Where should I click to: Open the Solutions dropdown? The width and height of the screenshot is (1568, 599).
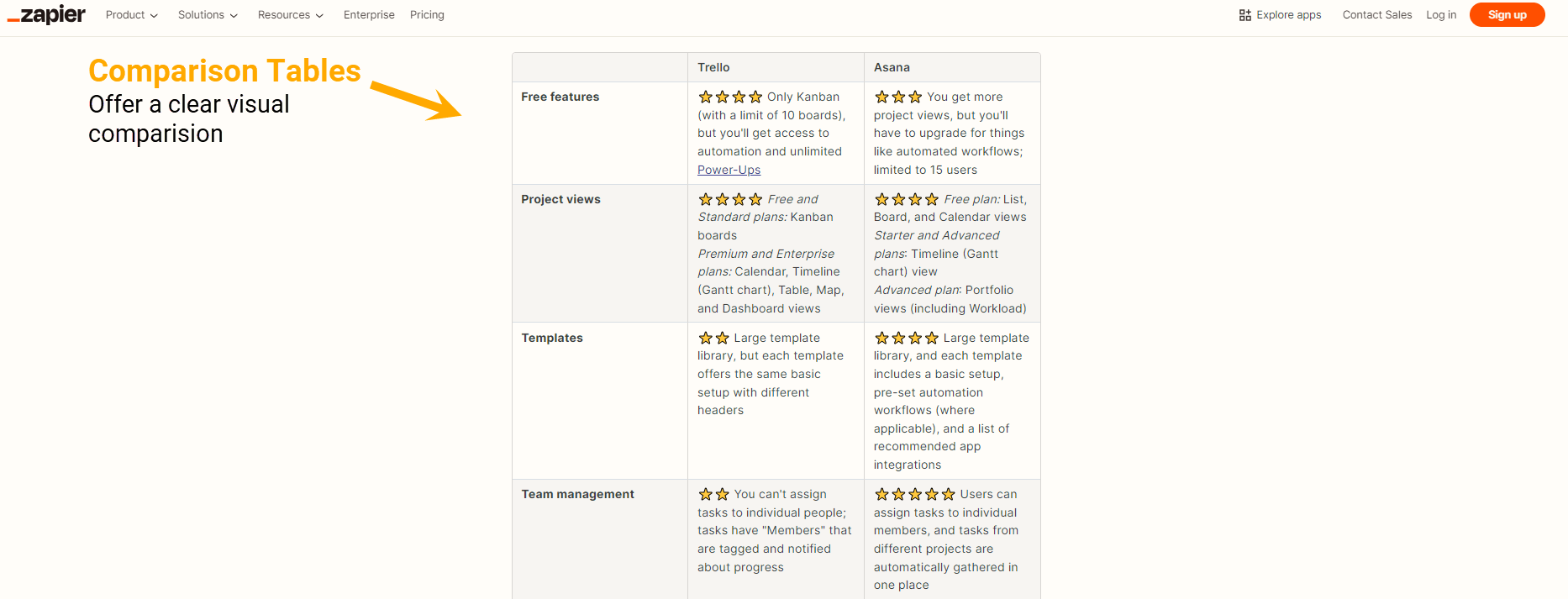[207, 14]
